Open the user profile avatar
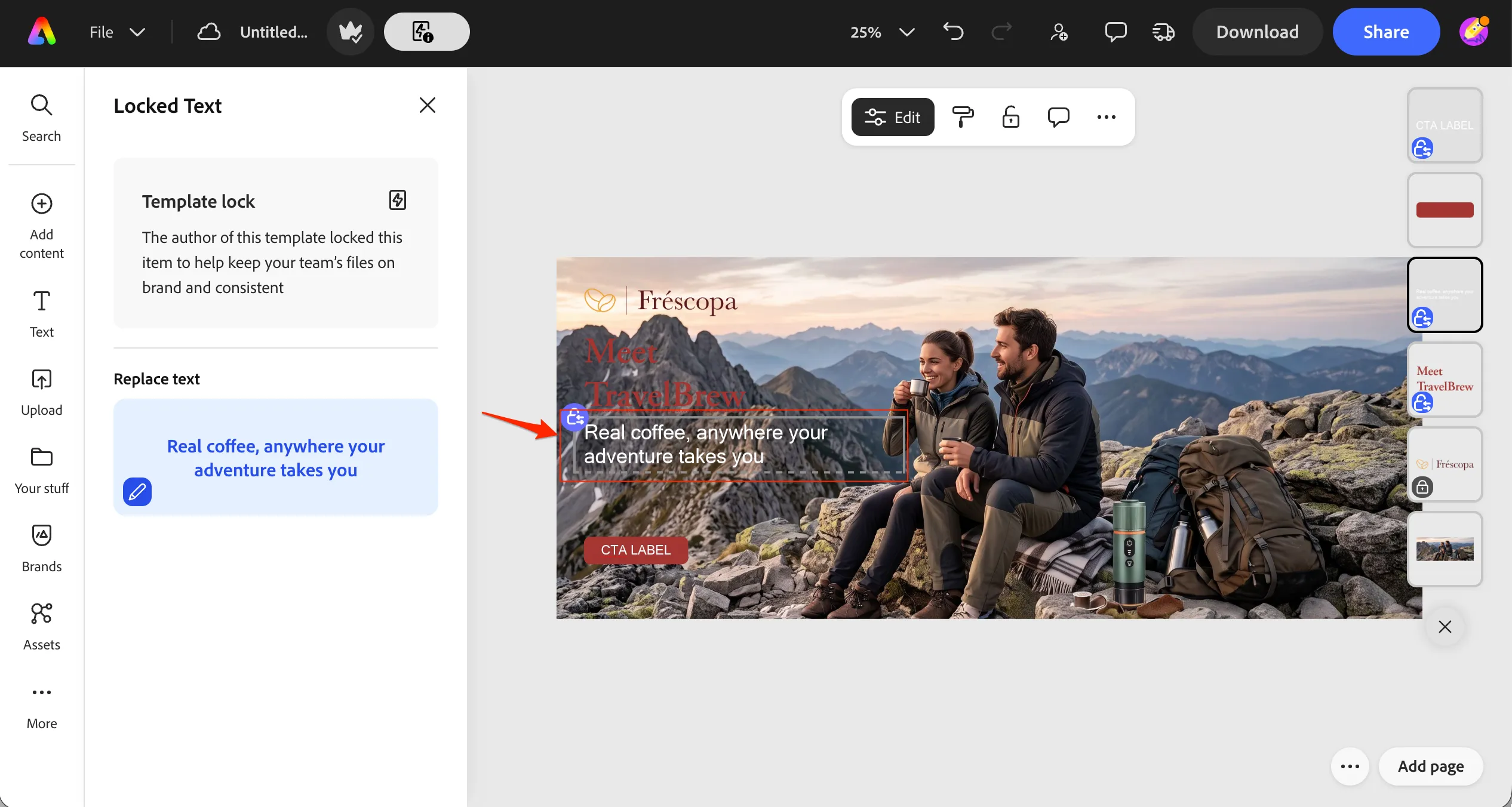 [x=1474, y=32]
